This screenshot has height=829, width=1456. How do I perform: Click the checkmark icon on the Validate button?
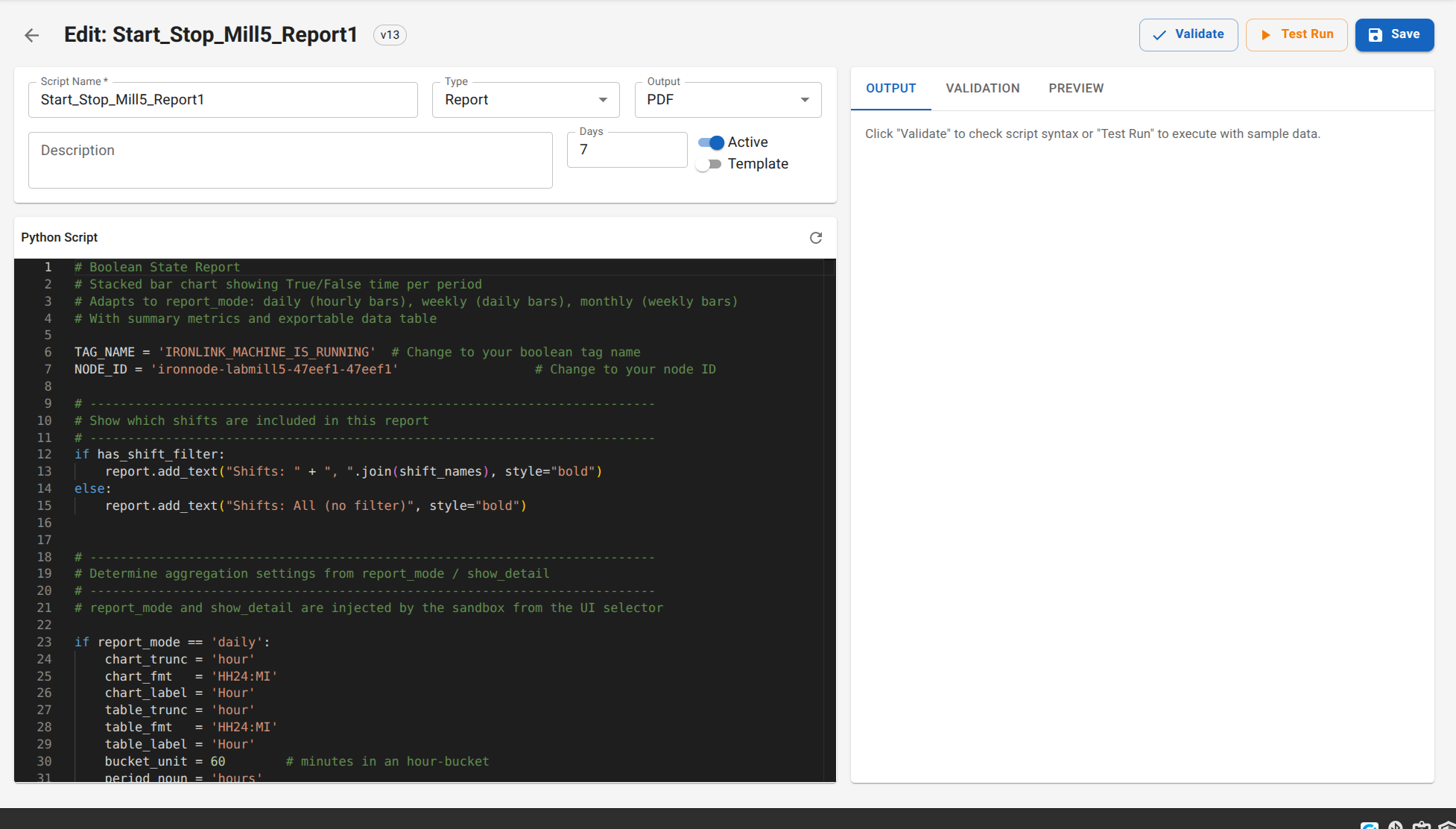[1160, 34]
